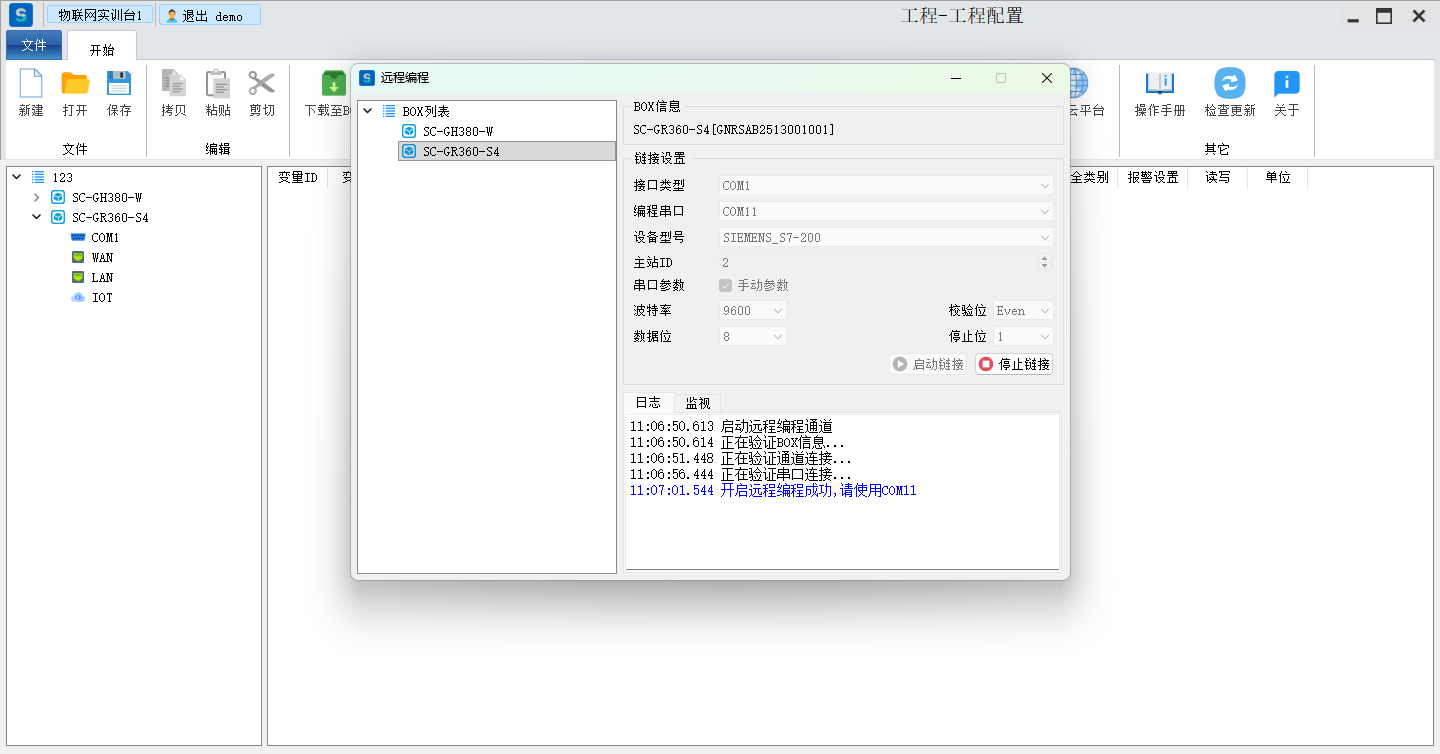Open the operation manual icon

1159,84
